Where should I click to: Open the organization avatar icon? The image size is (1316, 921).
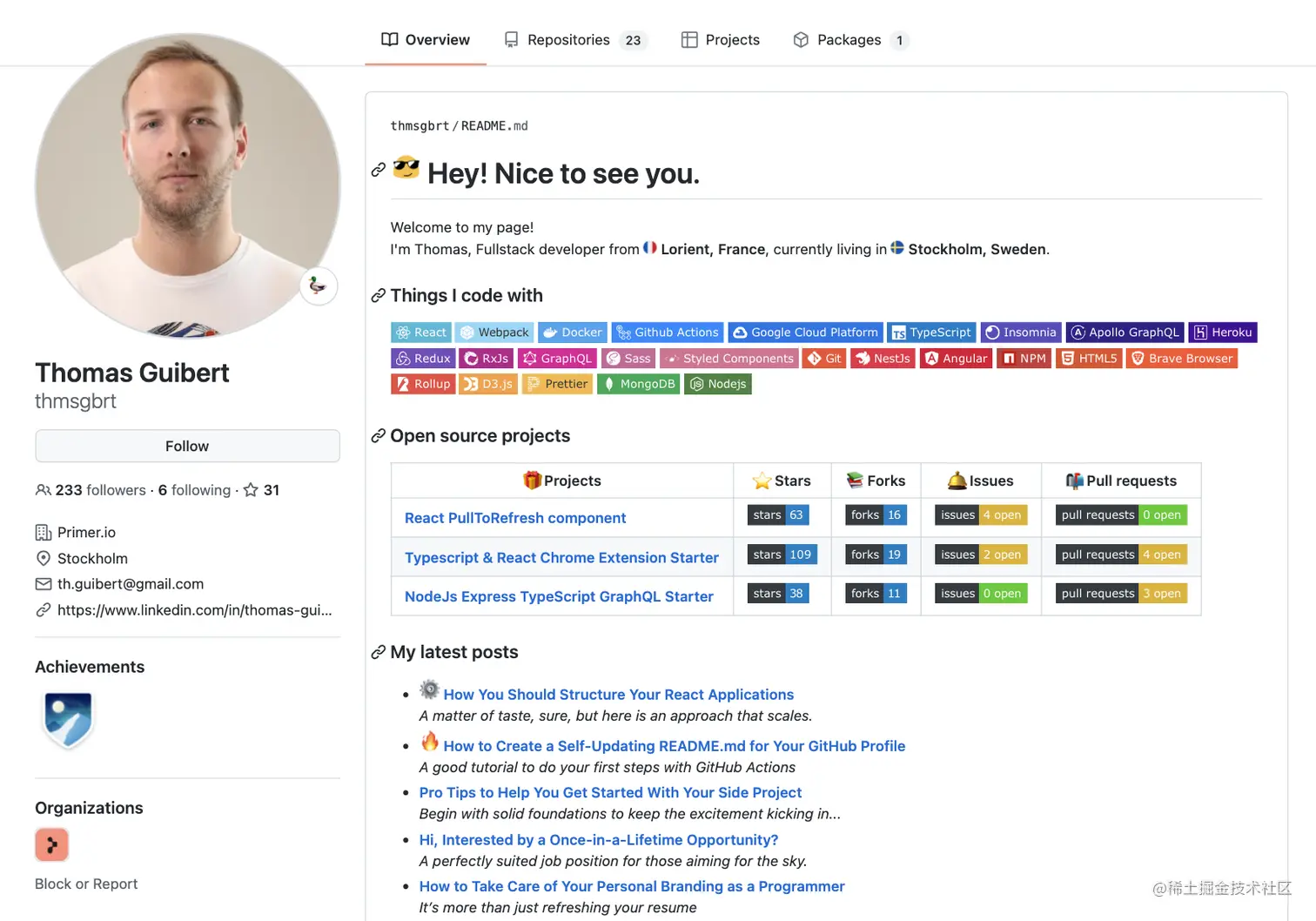click(x=52, y=844)
